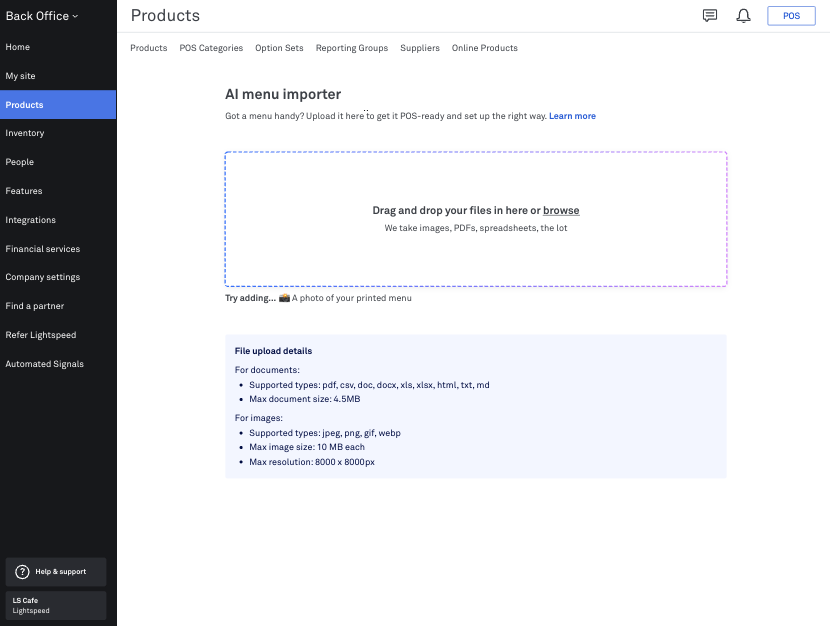
Task: Click 'We take images, PDFs, spreadsheets' text
Action: point(476,228)
